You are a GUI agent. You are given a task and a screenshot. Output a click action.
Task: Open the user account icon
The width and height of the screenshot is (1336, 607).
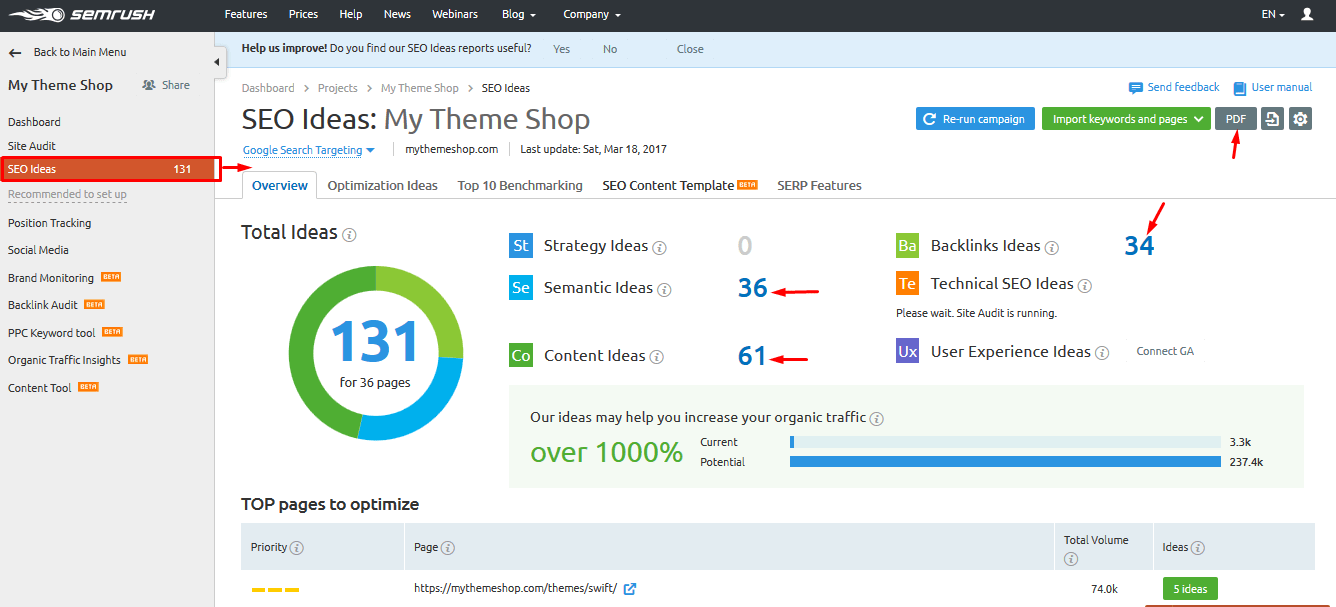click(x=1307, y=15)
